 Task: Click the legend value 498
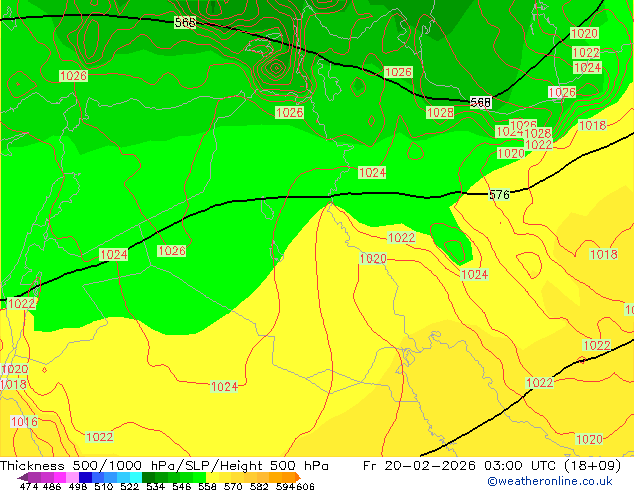point(78,486)
